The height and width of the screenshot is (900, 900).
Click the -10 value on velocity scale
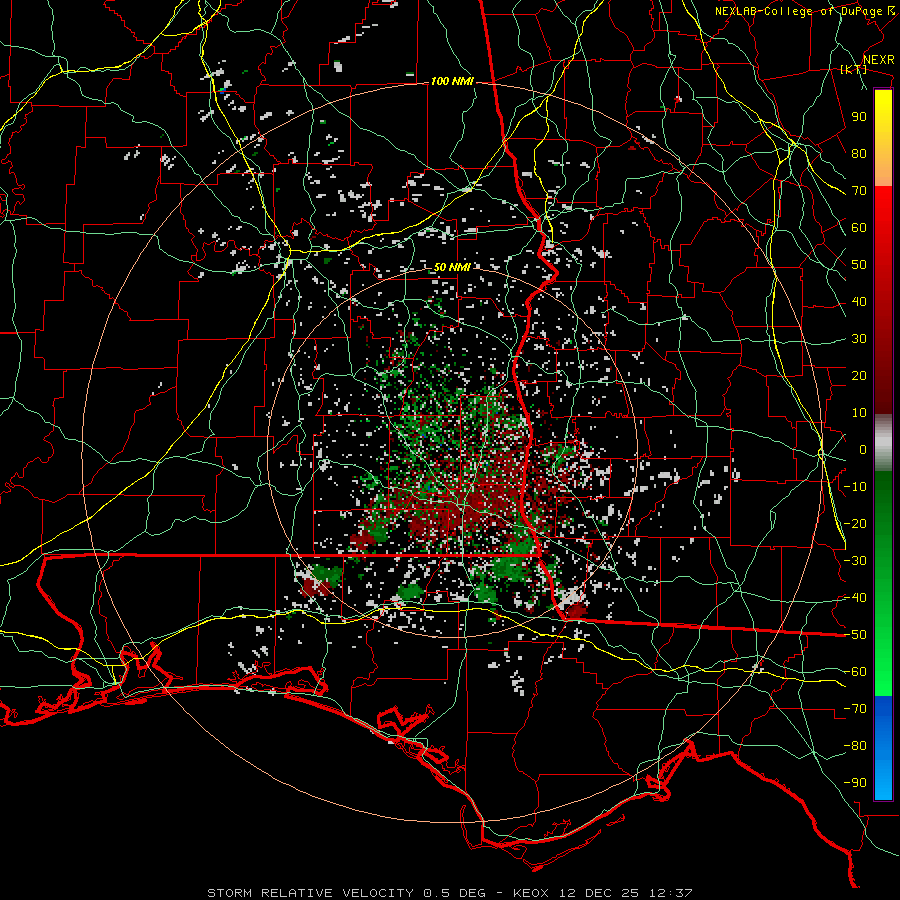pos(855,487)
